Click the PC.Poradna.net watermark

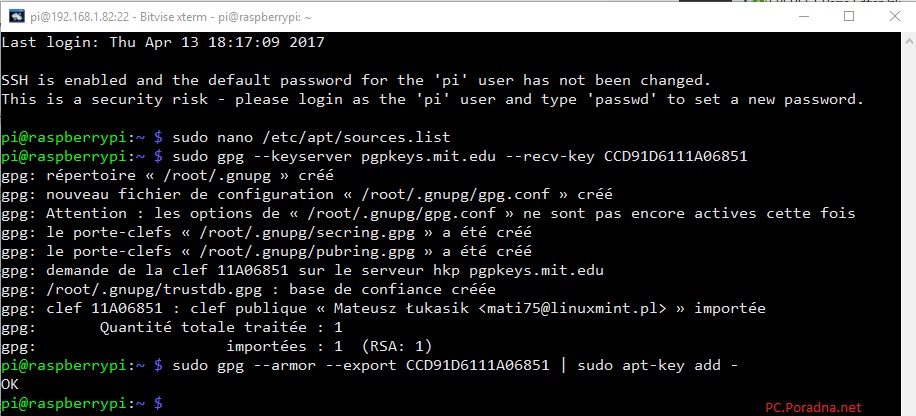(813, 407)
